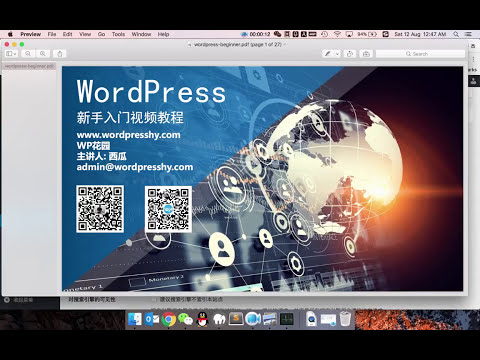Open Notification Center menu bar icon

point(468,34)
